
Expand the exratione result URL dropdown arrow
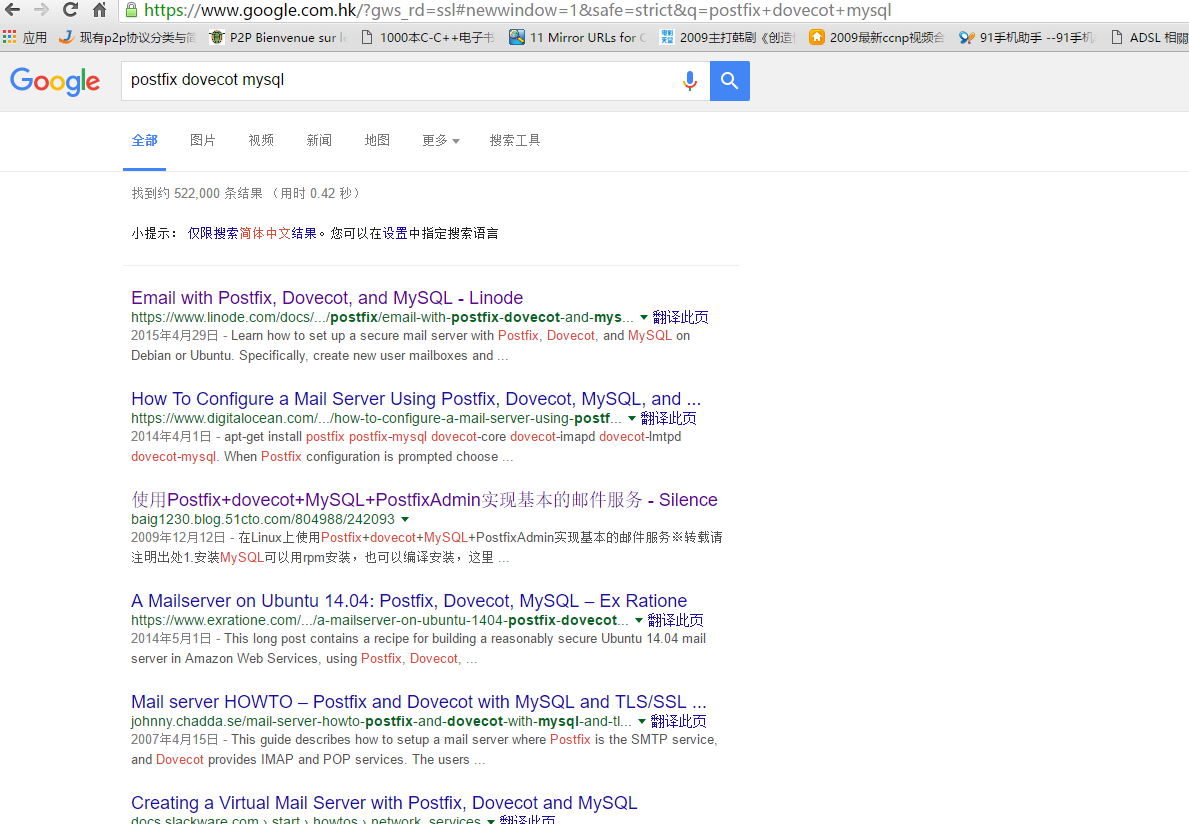638,620
